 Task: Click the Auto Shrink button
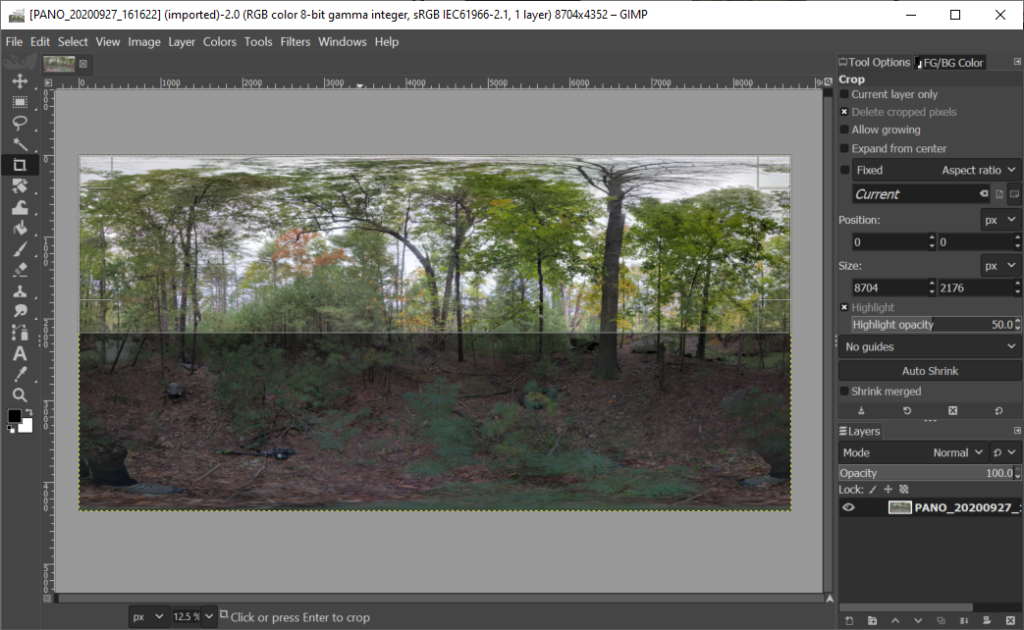[x=929, y=371]
